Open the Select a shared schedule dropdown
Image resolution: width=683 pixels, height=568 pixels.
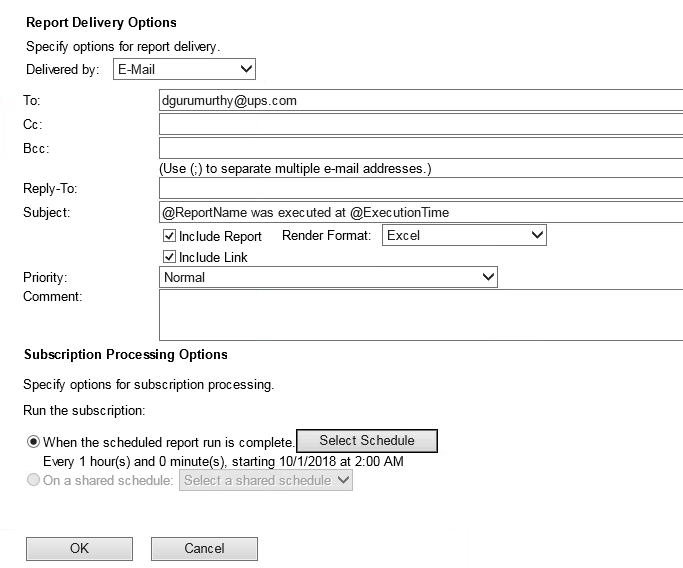coord(265,481)
